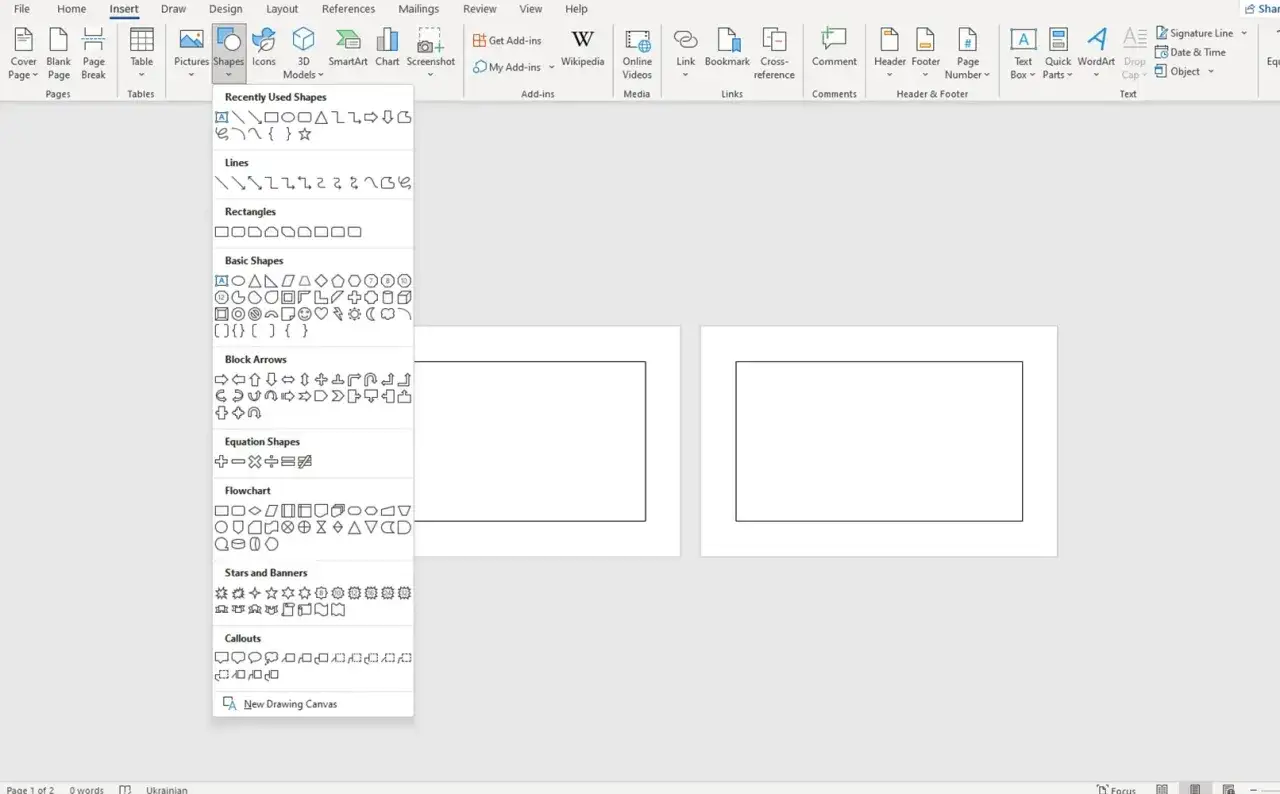Choose the lightning bolt basic shape
Screen dimensions: 1280x794
[338, 314]
